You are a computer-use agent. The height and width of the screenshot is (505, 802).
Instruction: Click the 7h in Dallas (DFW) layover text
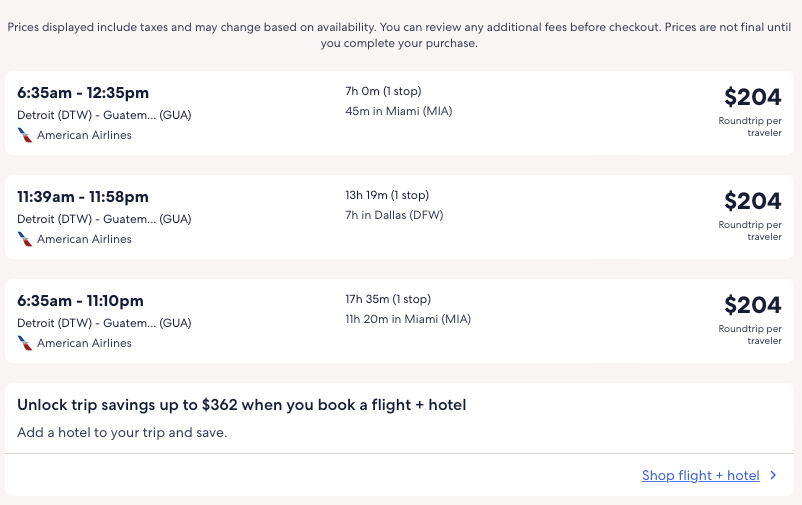[x=394, y=215]
